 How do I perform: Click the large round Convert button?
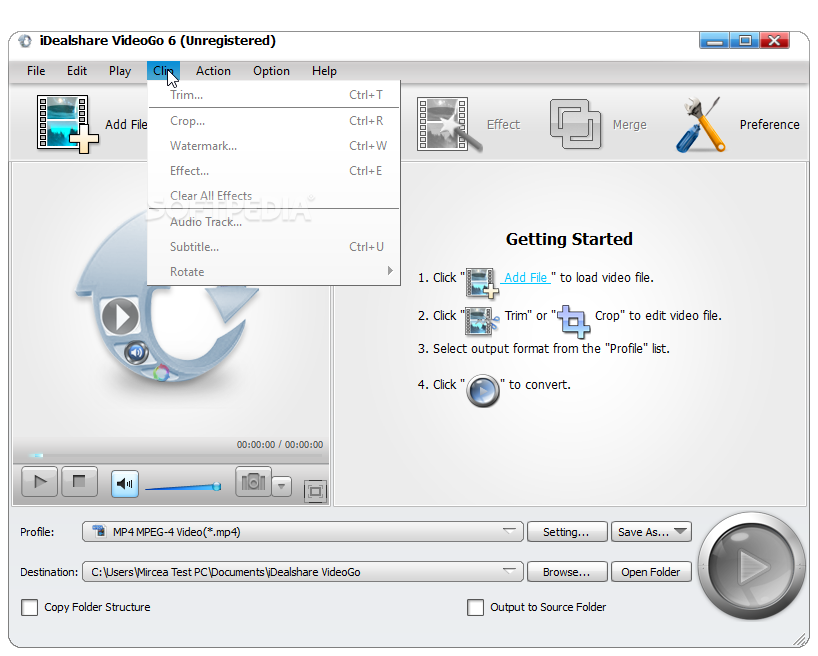point(752,566)
